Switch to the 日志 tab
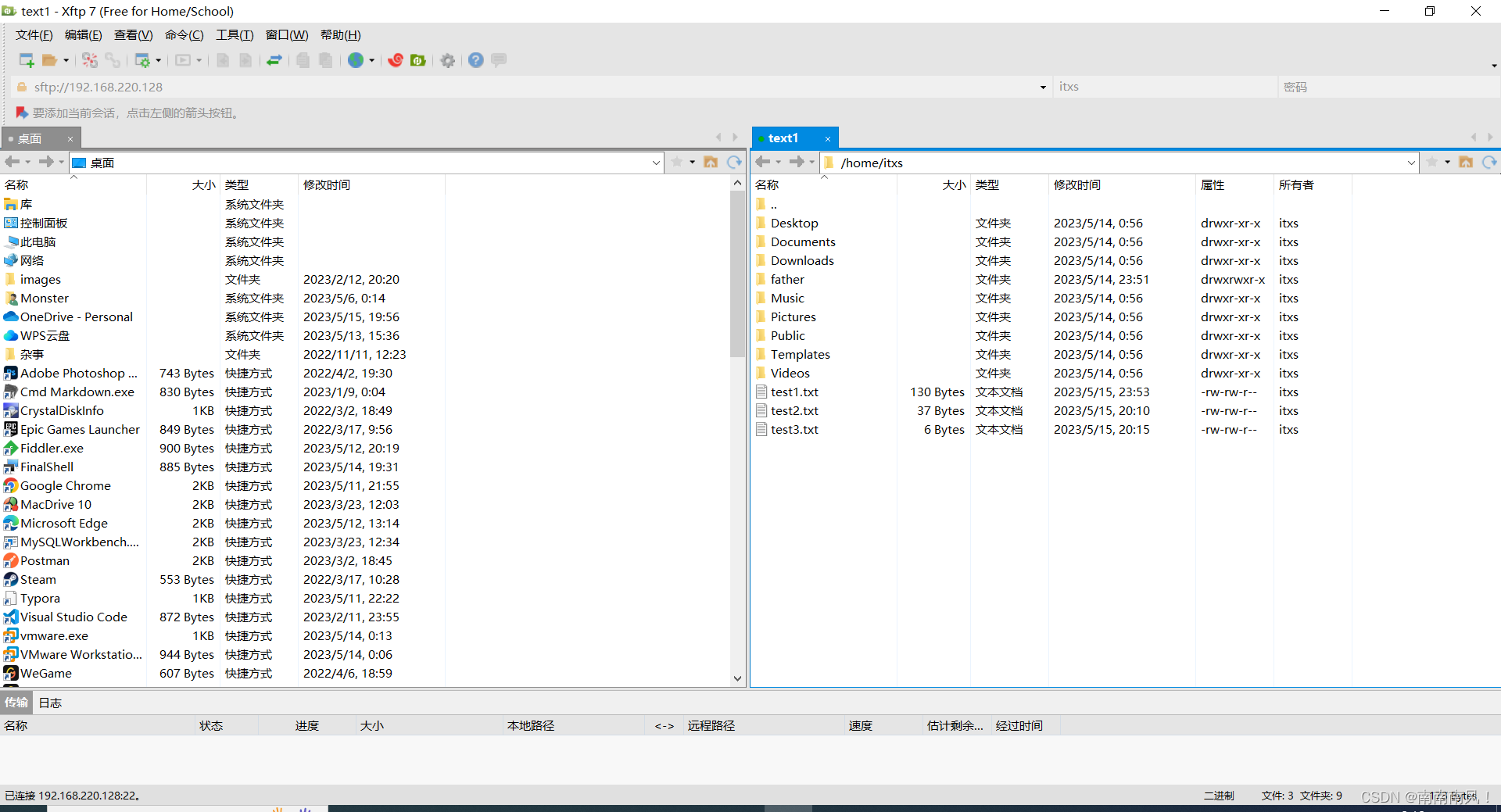This screenshot has height=812, width=1501. point(49,703)
